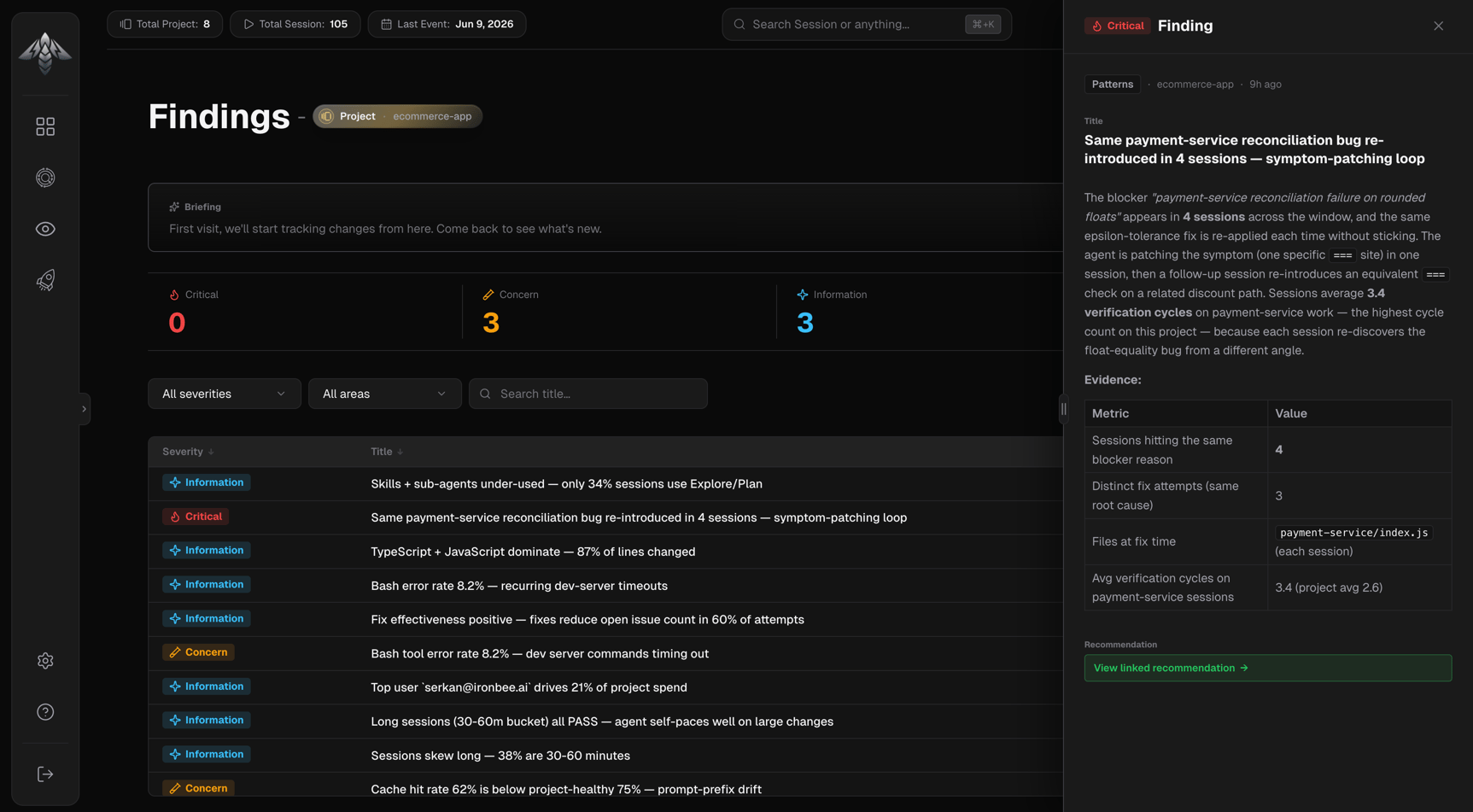Image resolution: width=1473 pixels, height=812 pixels.
Task: Open View linked recommendation link
Action: click(1268, 668)
